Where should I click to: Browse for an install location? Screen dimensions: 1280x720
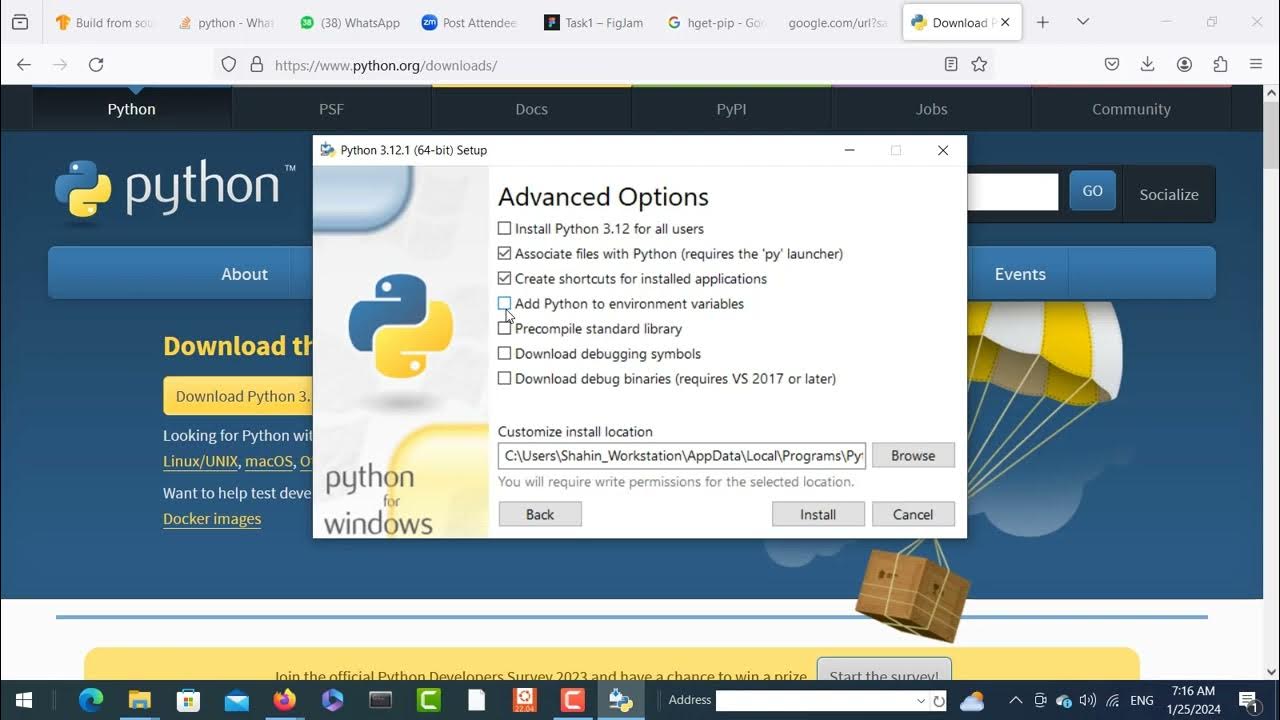[913, 455]
